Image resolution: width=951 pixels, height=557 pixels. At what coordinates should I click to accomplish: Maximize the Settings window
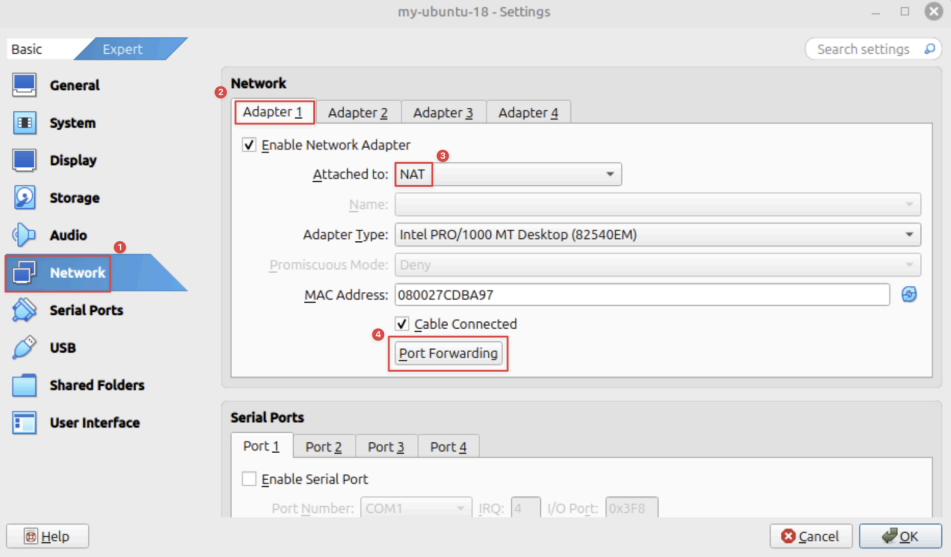click(905, 12)
